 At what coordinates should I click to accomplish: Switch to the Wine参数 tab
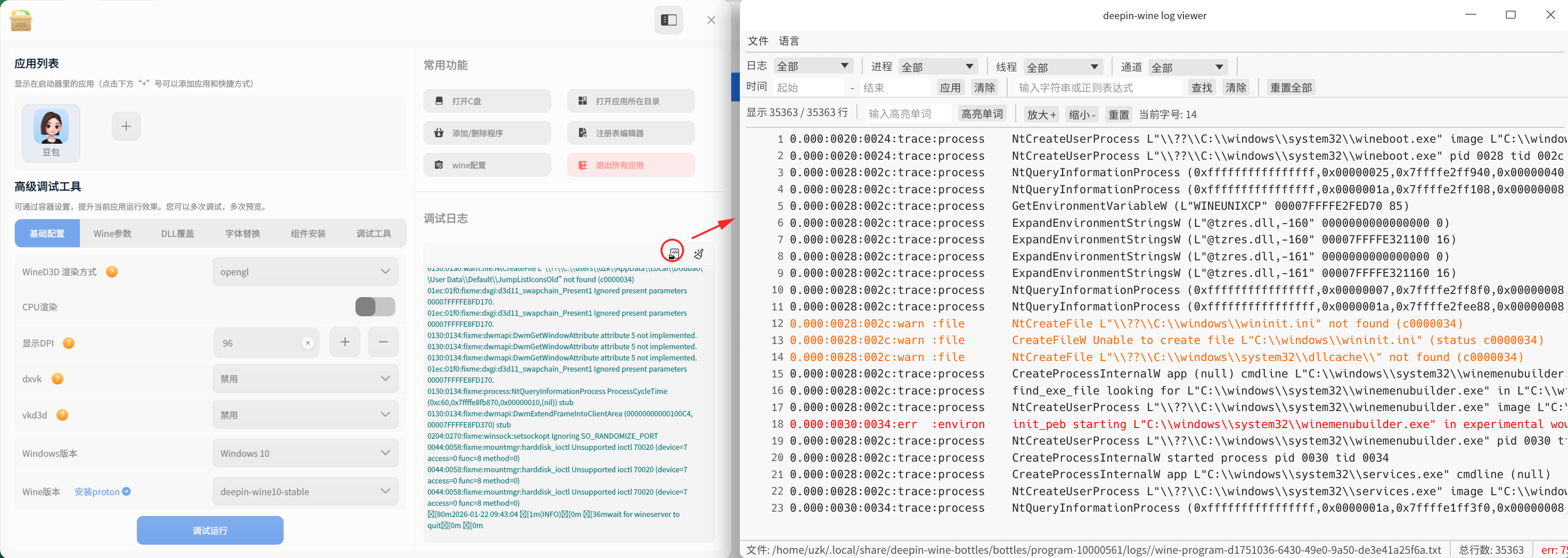click(112, 234)
